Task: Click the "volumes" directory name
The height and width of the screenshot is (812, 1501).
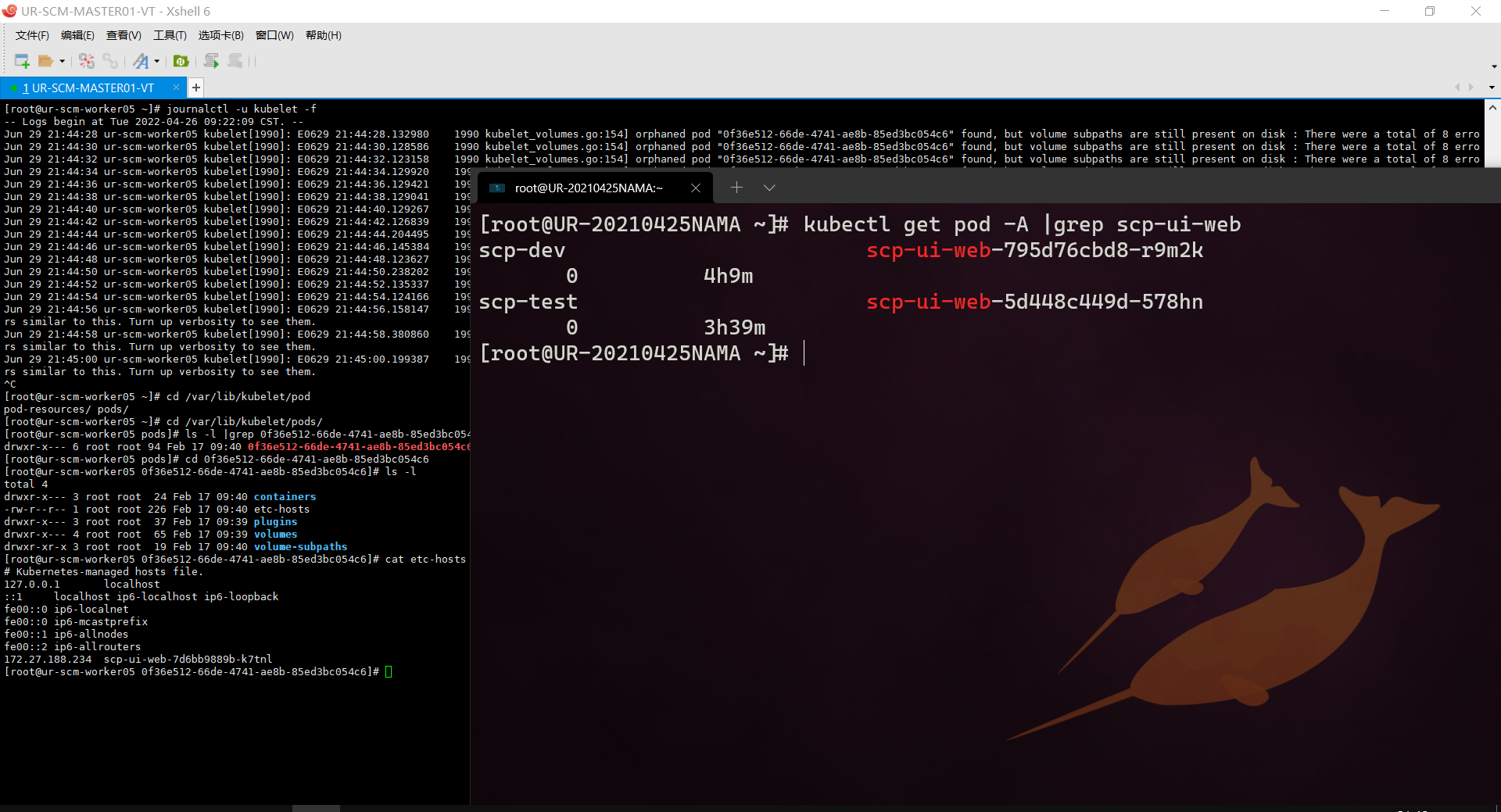Action: tap(275, 535)
